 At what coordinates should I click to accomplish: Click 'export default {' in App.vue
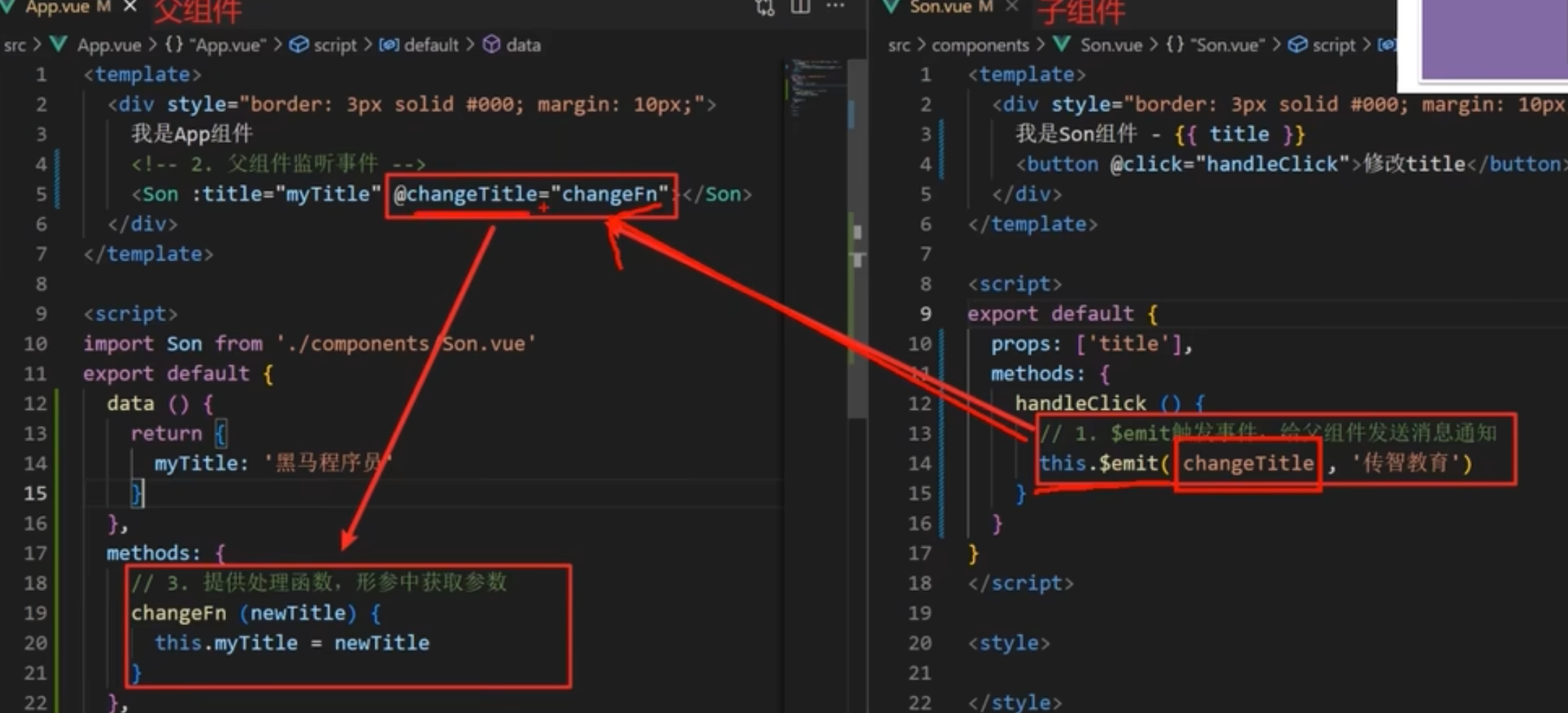pyautogui.click(x=178, y=374)
